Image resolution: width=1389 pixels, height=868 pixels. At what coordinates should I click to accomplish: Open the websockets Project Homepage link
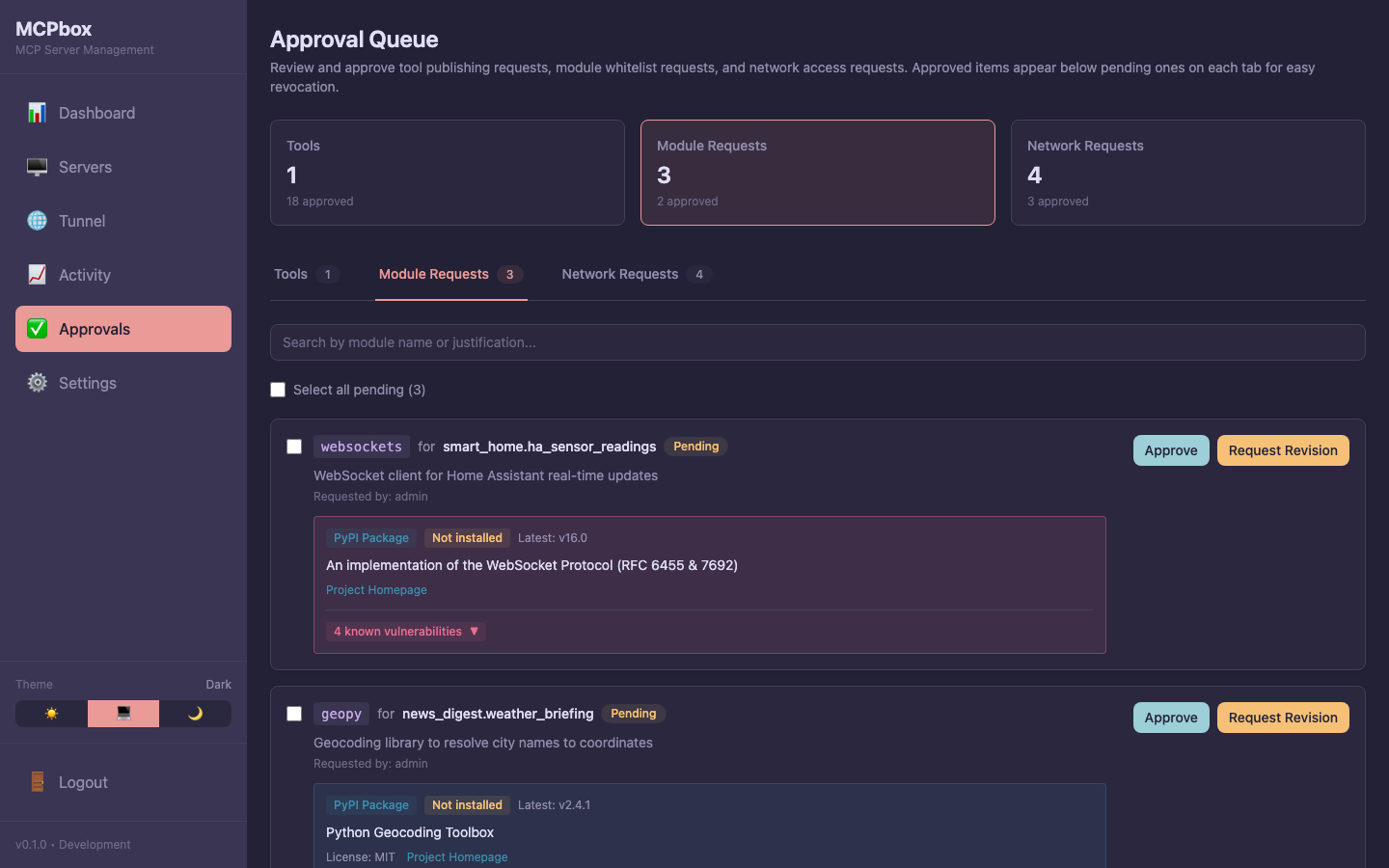click(376, 590)
